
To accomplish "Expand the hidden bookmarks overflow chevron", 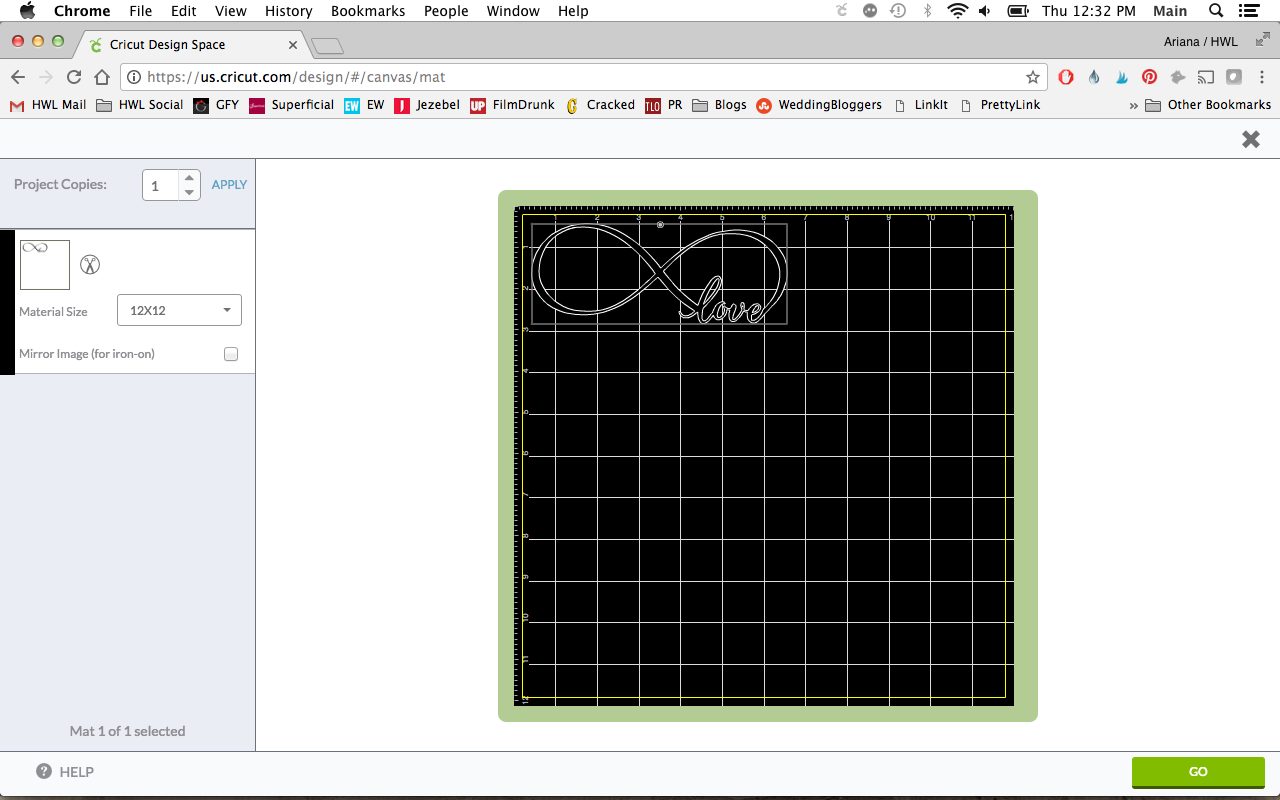I will pos(1133,105).
